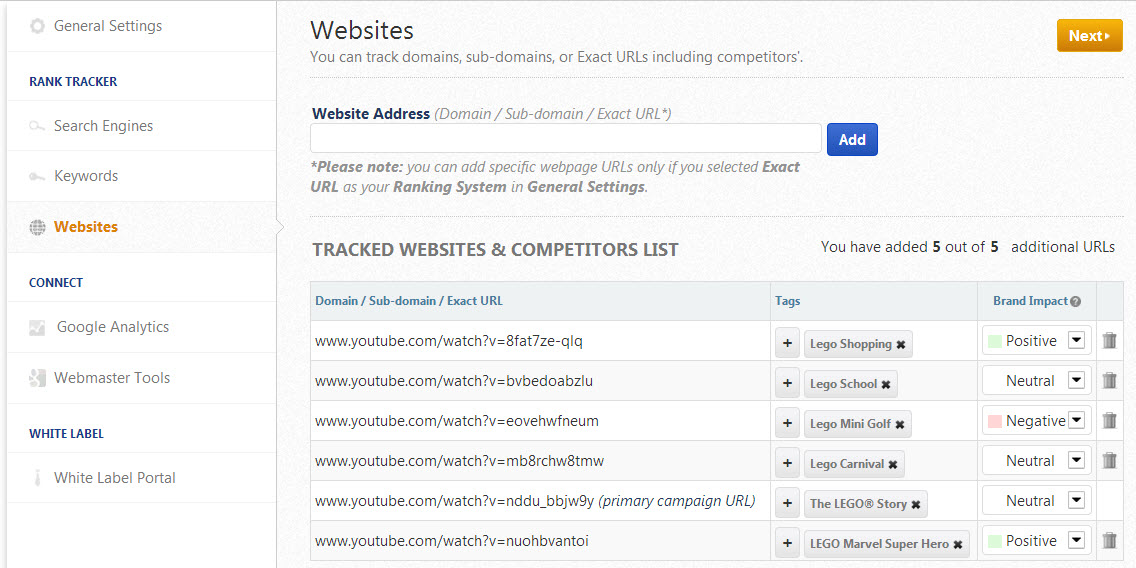Image resolution: width=1136 pixels, height=568 pixels.
Task: Click the CONNECT section label
Action: tap(56, 283)
